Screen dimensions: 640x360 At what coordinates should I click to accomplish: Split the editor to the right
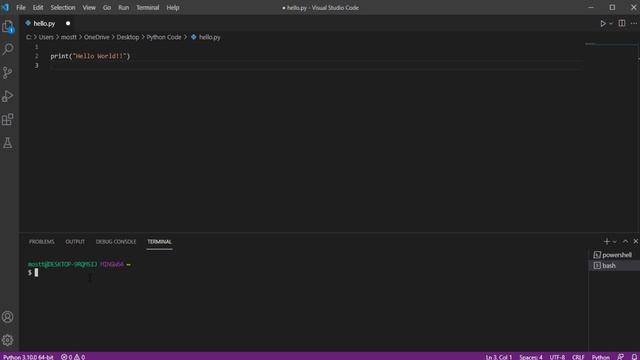622,23
